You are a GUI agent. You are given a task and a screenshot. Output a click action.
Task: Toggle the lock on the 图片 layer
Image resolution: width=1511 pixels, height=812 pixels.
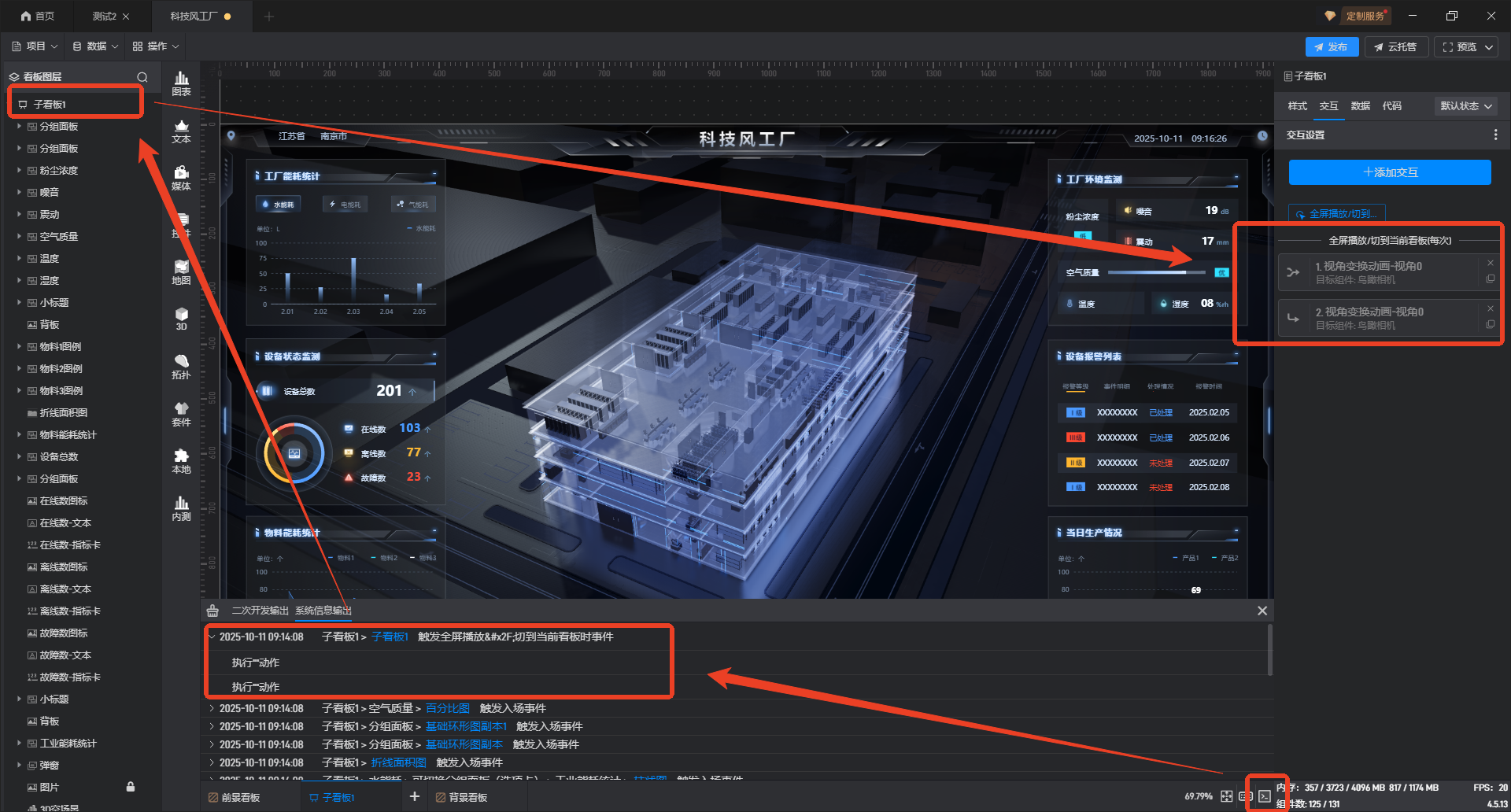[131, 787]
